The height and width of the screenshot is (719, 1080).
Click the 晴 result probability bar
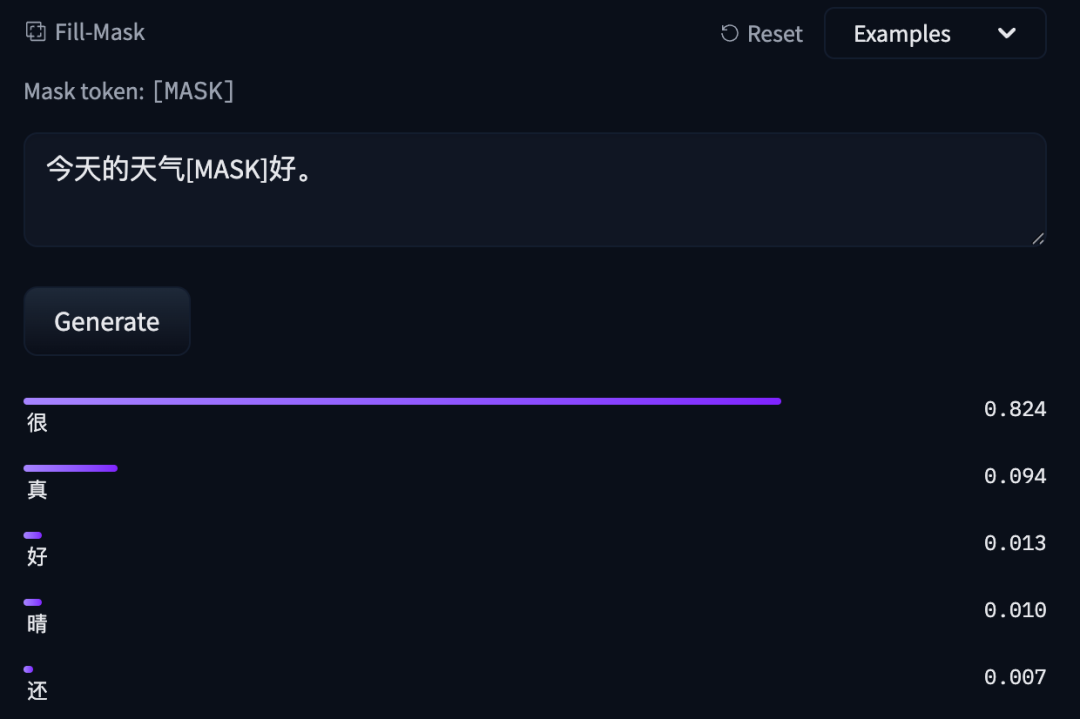click(x=33, y=602)
